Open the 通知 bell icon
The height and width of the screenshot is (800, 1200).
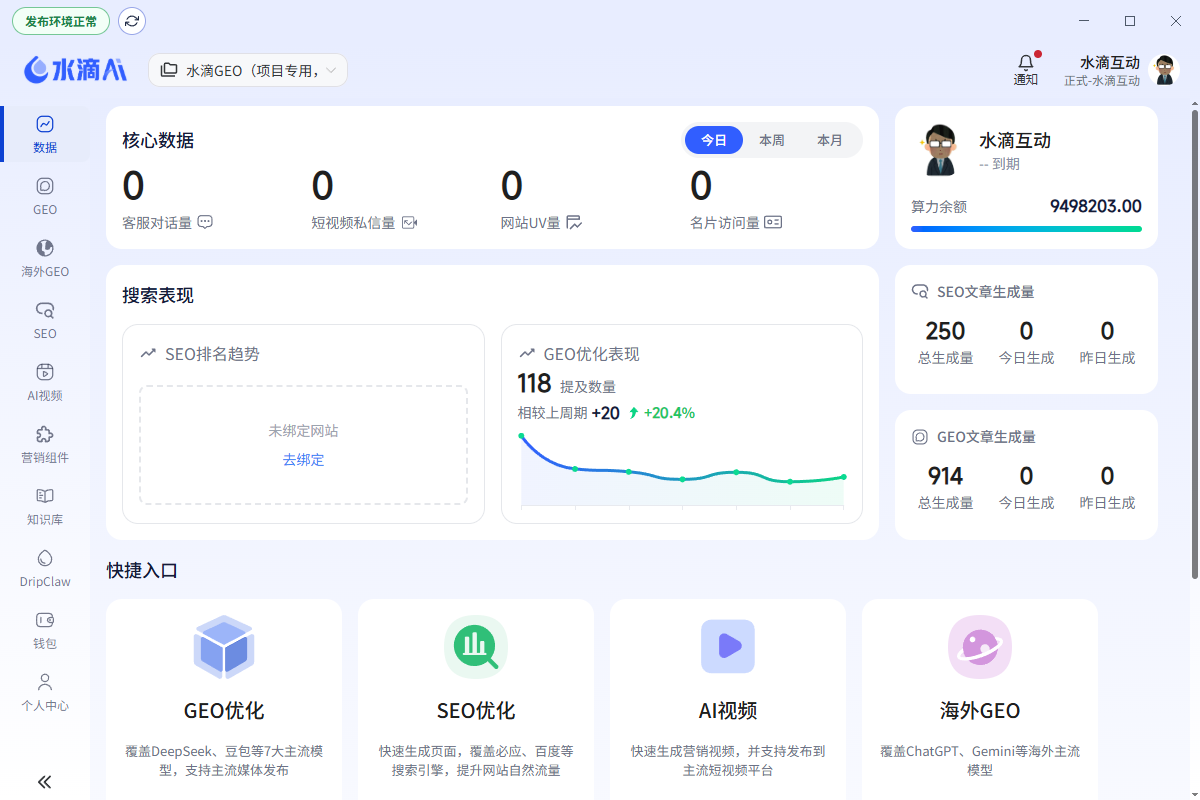(1026, 69)
